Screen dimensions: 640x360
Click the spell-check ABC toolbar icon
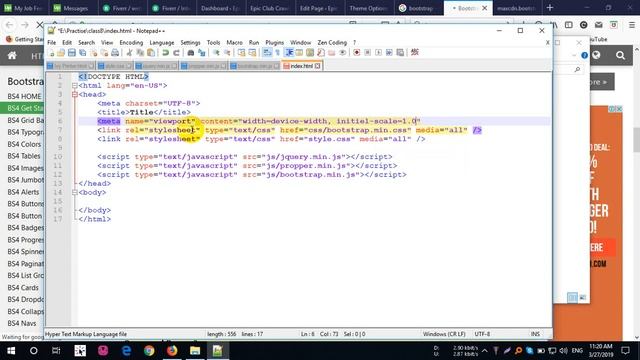[x=415, y=52]
